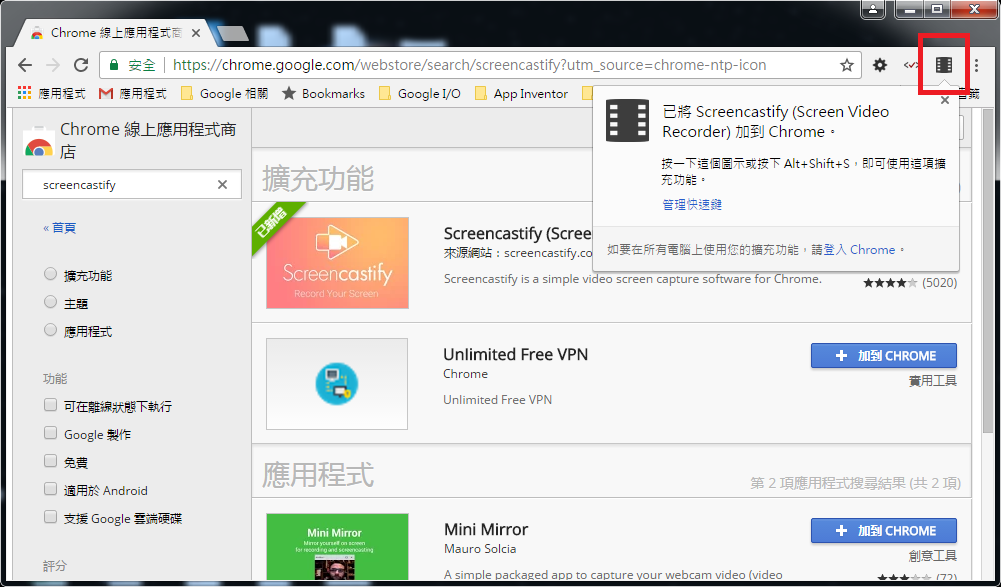
Task: Check the Google 製作 filter
Action: (50, 432)
